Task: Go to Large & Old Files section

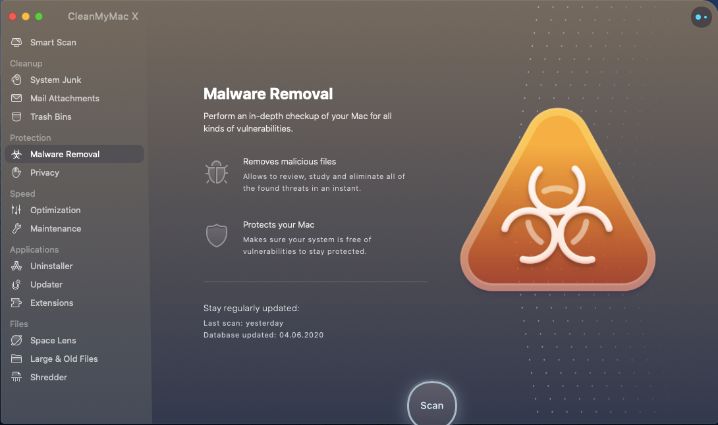Action: tap(64, 359)
